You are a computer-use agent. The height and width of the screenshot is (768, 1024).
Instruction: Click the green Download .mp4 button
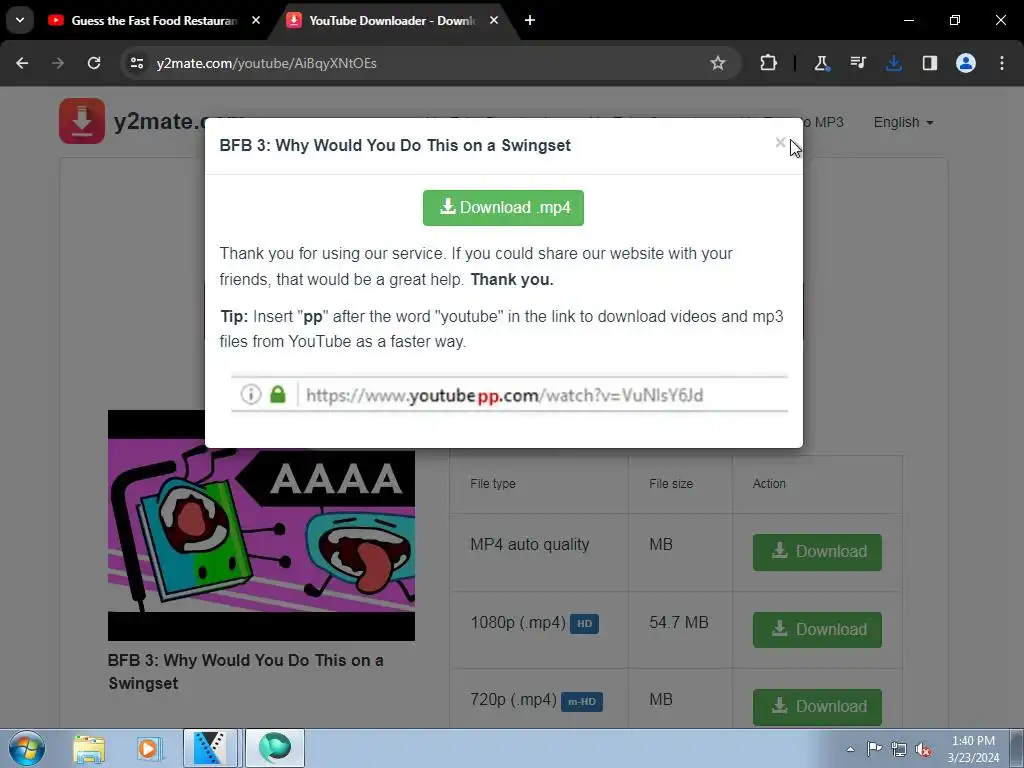503,208
